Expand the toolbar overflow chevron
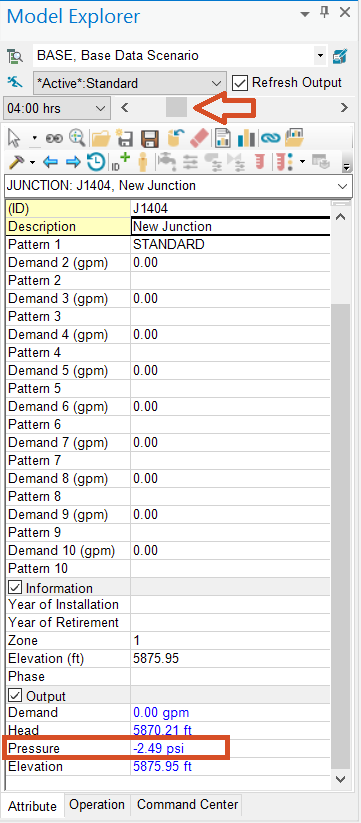361x823 pixels. click(x=346, y=166)
